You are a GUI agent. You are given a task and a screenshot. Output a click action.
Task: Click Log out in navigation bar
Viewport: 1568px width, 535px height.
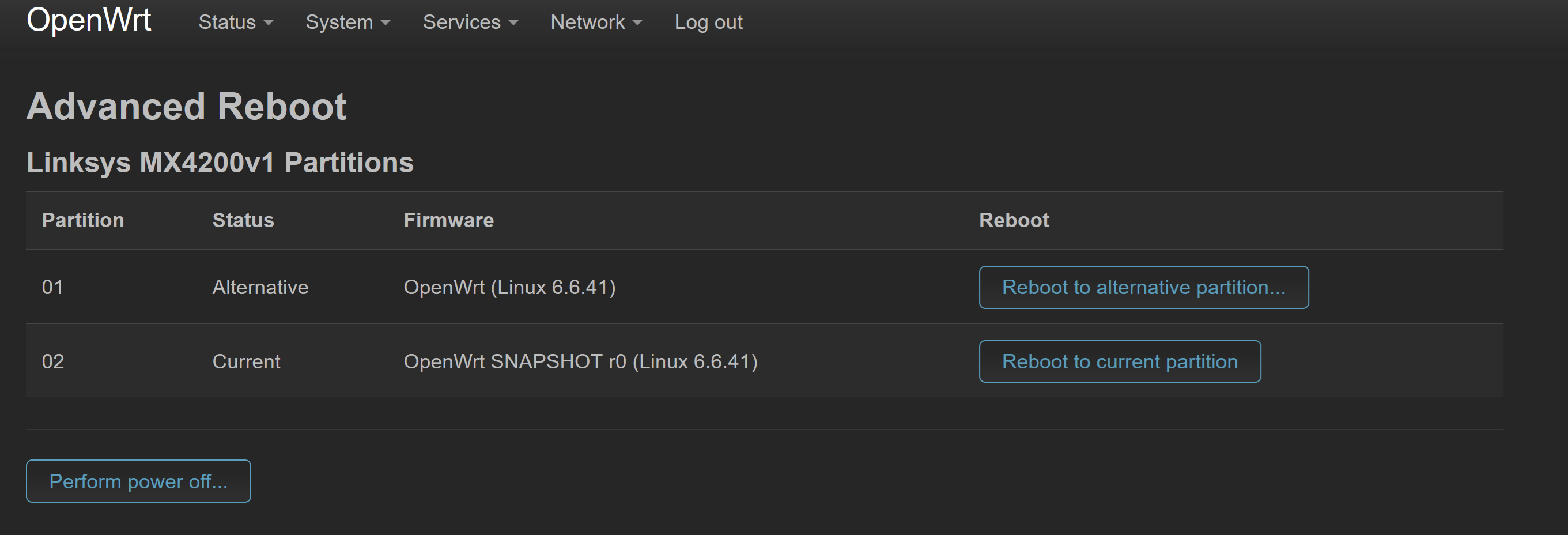click(708, 22)
